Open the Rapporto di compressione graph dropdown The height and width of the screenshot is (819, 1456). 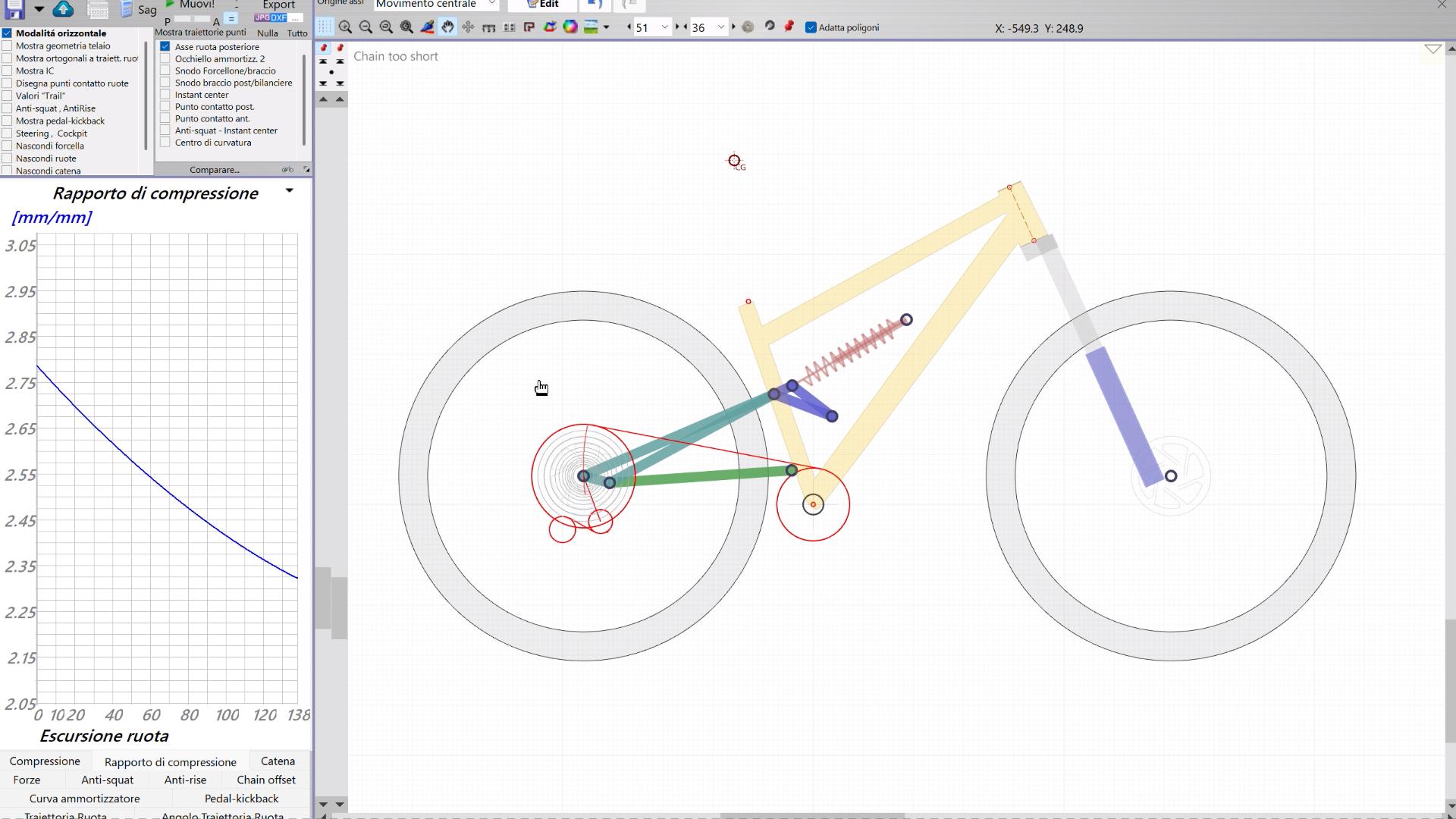pyautogui.click(x=289, y=191)
